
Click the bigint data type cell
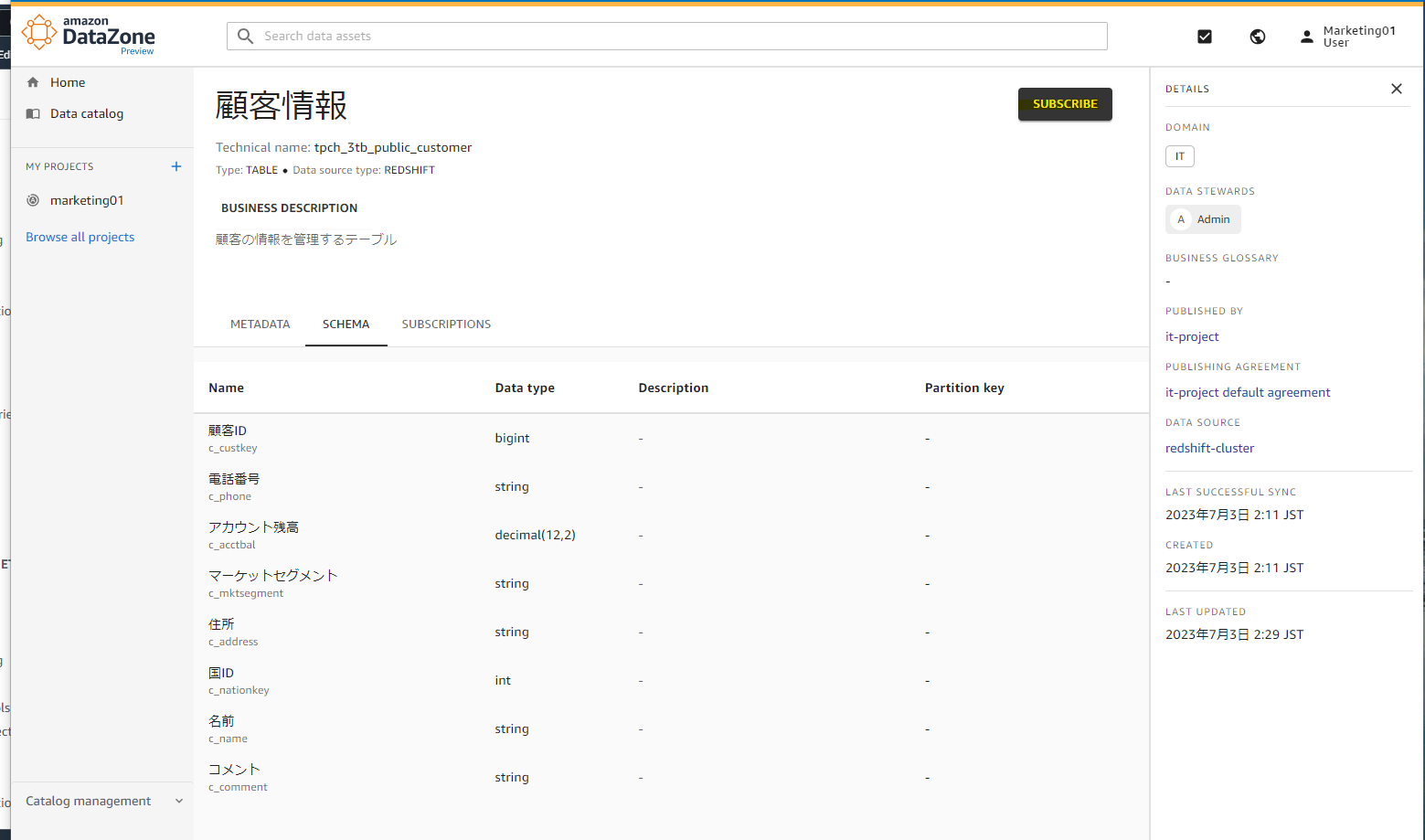click(512, 438)
